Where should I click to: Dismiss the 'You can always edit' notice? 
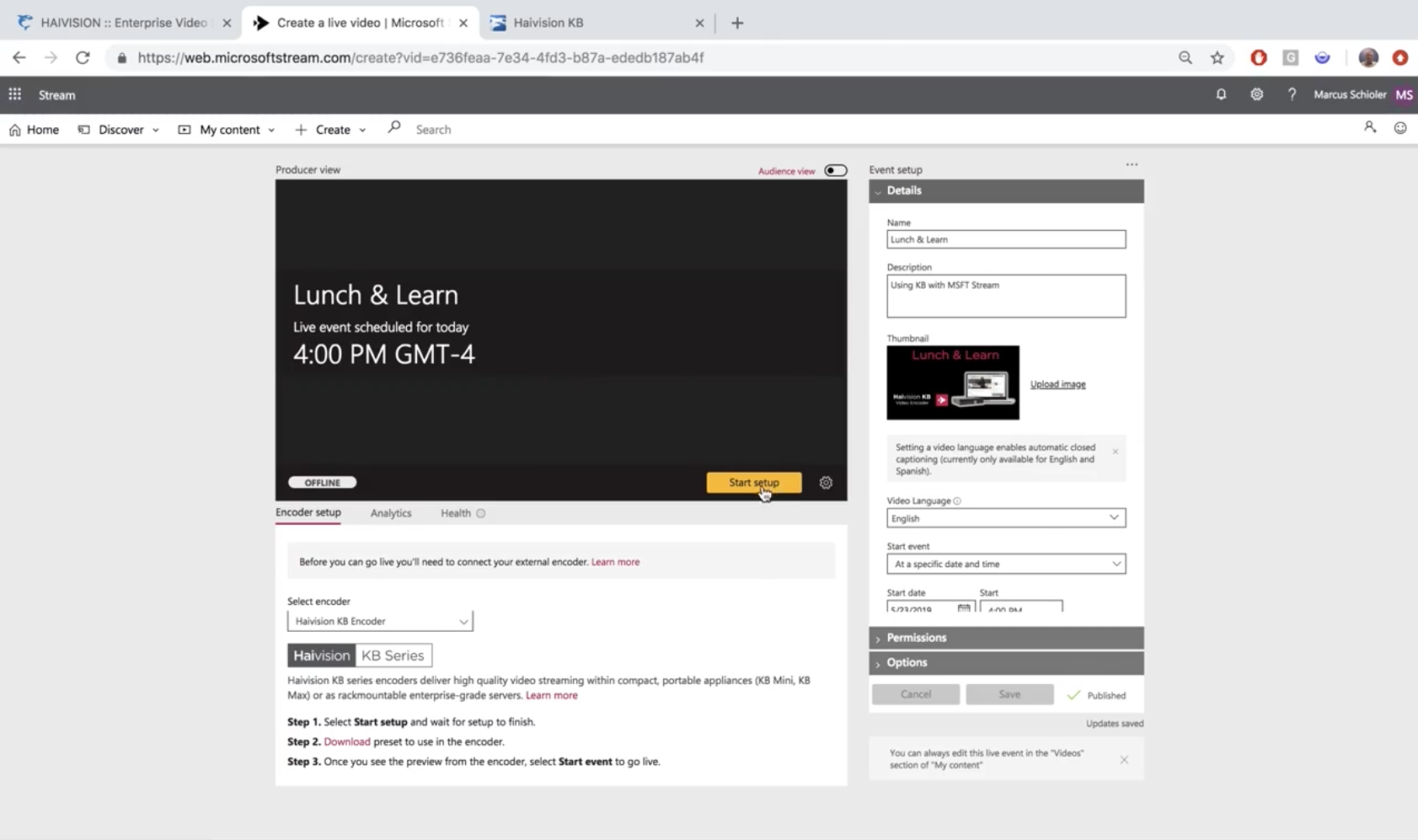1124,760
